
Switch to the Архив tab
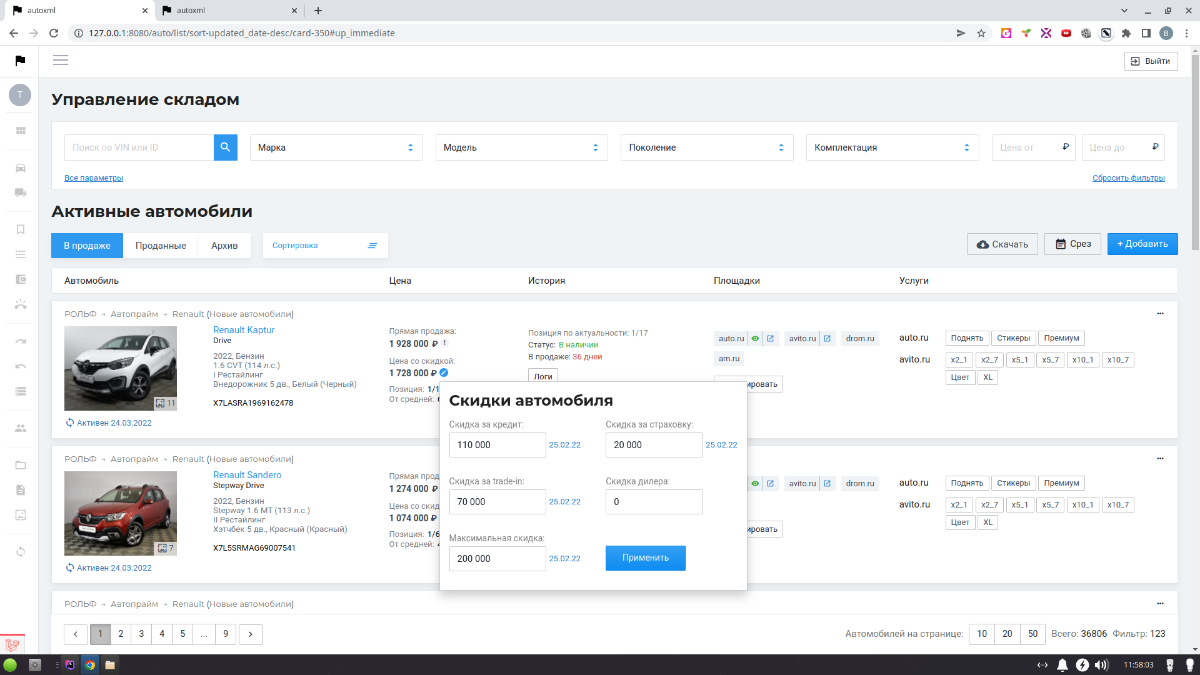(224, 245)
